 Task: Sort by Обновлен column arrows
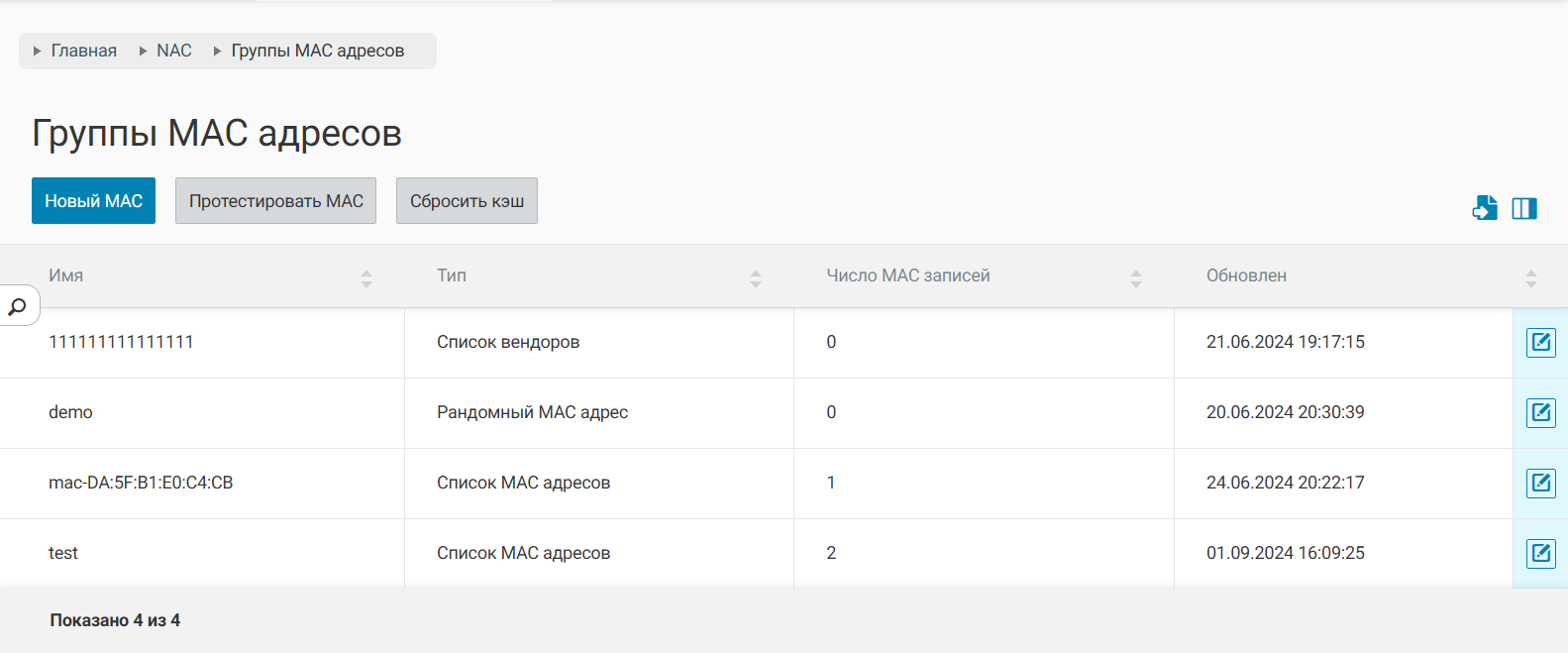(1531, 279)
